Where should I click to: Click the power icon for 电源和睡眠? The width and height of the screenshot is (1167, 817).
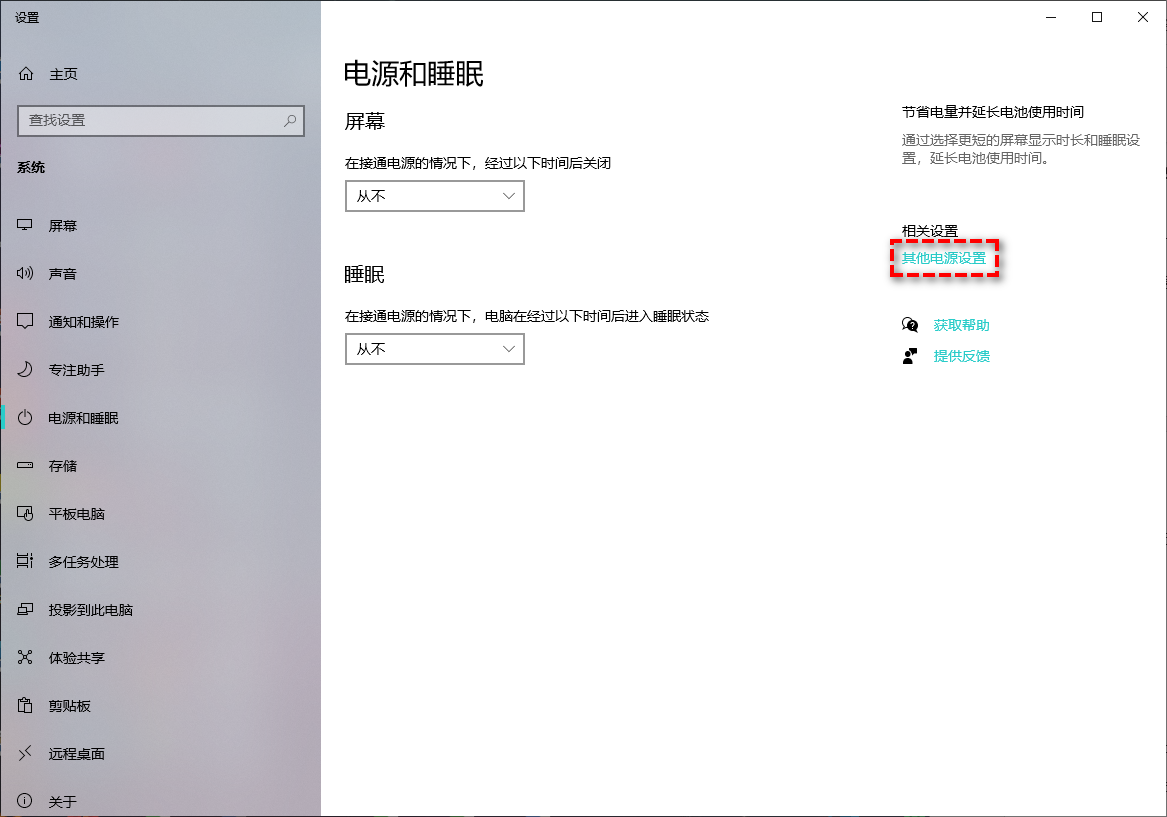tap(25, 417)
